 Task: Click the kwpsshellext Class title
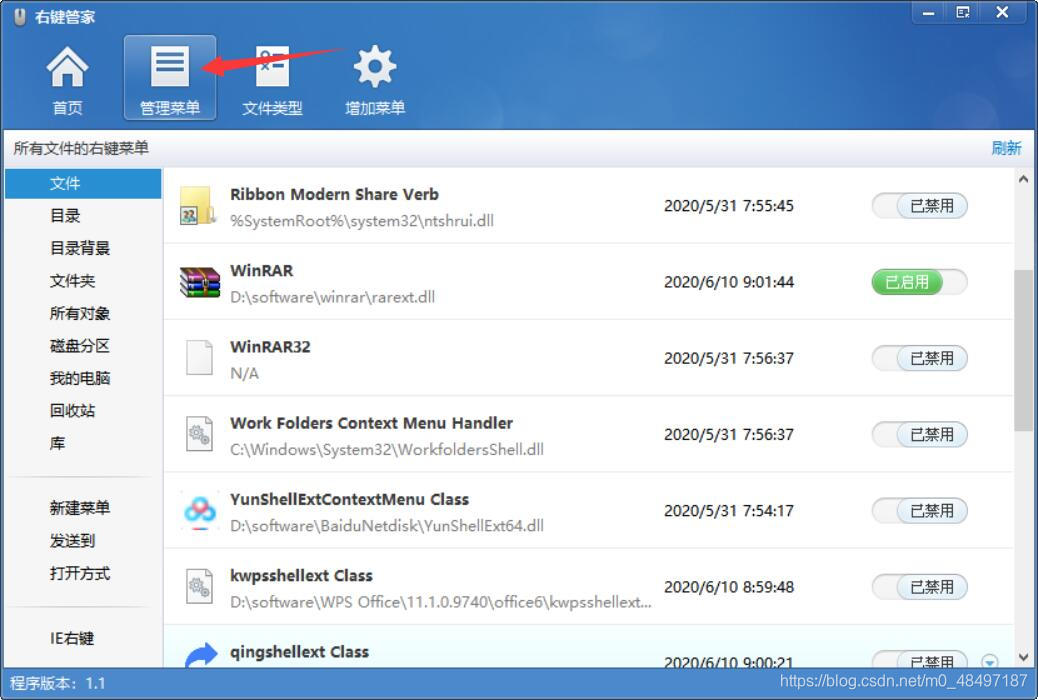pos(301,575)
